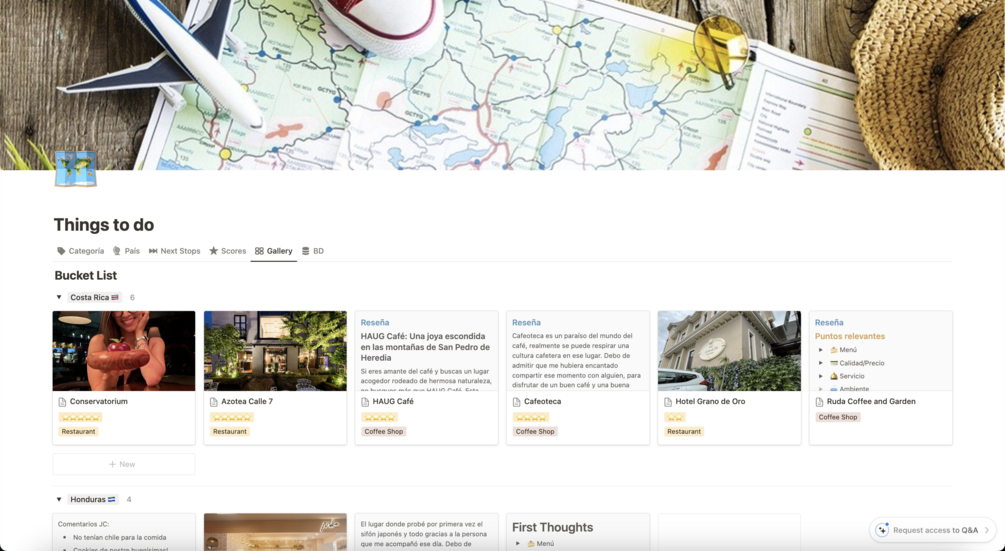Open the BD database view
The width and height of the screenshot is (1005, 551).
click(x=313, y=251)
